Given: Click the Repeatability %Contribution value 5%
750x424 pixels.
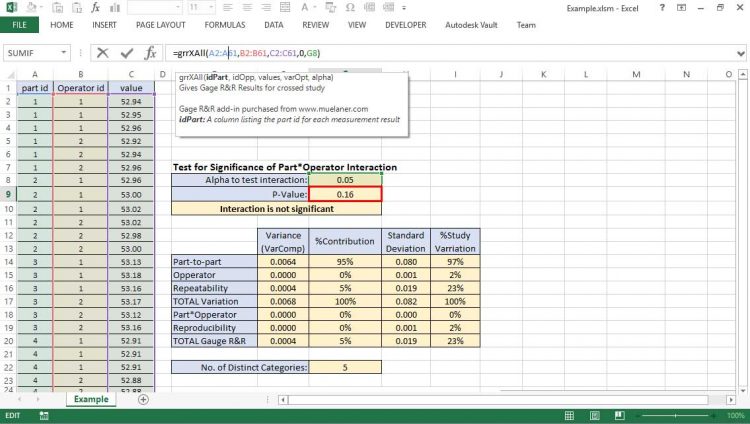Looking at the screenshot, I should pos(345,288).
